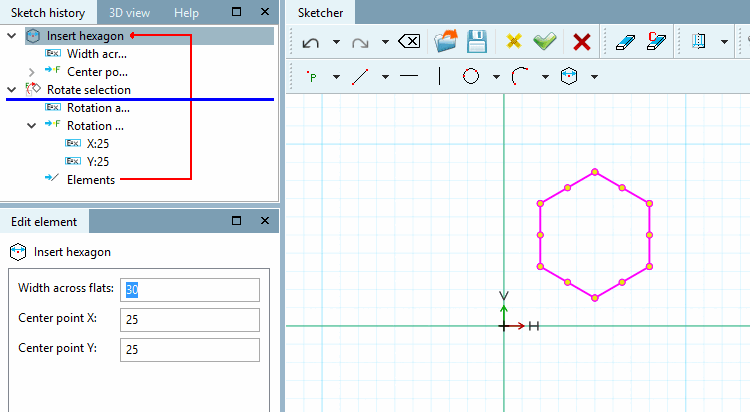Open the Help tab

186,13
